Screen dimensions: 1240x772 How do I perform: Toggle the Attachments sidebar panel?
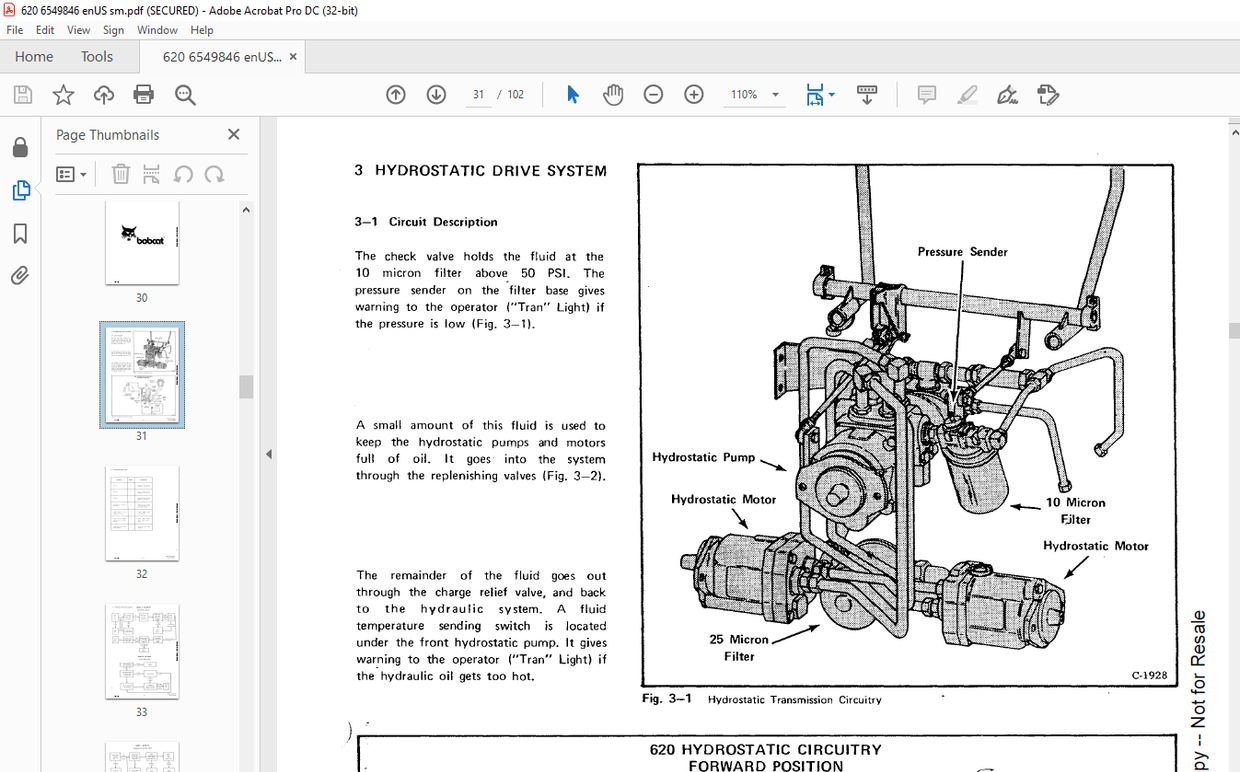click(x=21, y=275)
